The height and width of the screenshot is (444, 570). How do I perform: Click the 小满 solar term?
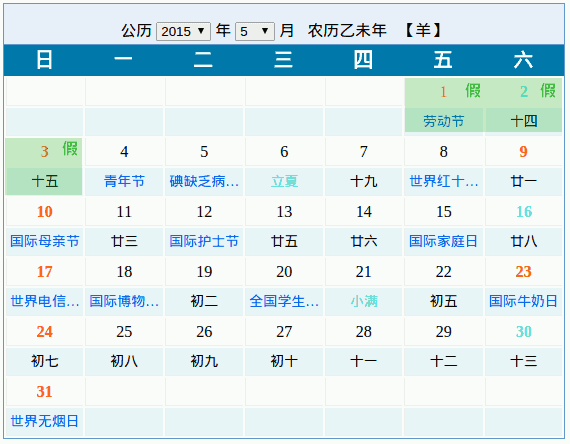[364, 301]
